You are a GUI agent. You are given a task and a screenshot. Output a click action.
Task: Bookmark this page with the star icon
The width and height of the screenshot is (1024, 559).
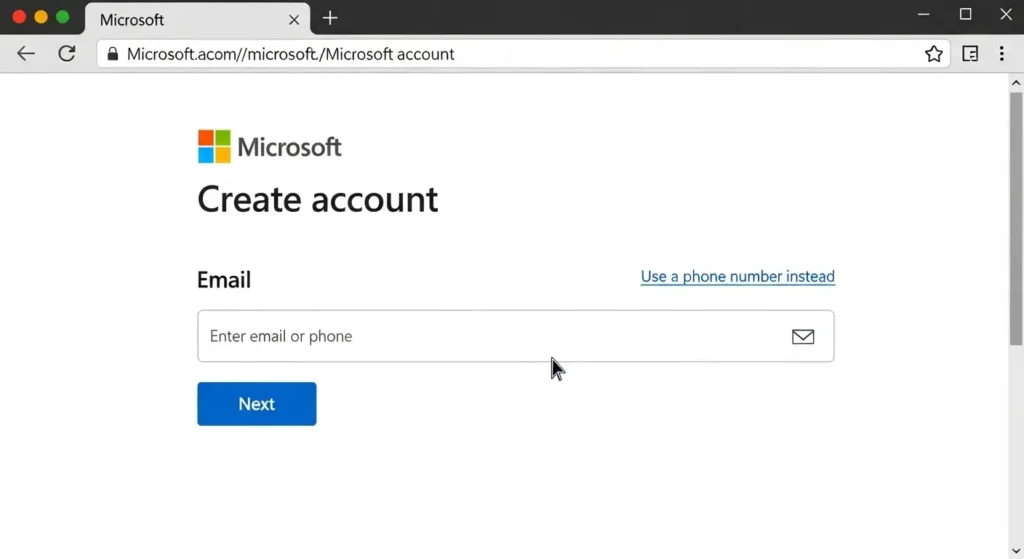click(x=934, y=54)
